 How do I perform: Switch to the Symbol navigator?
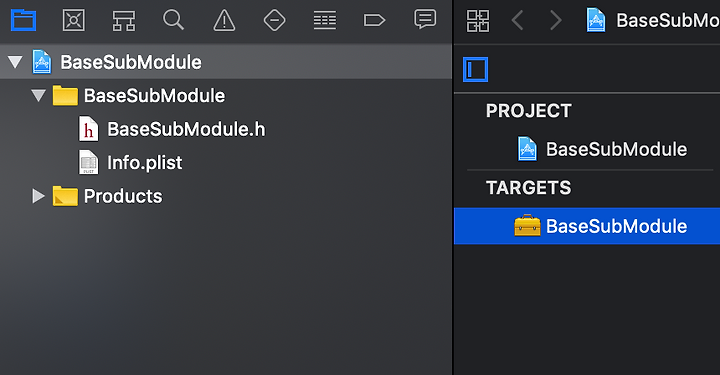[x=124, y=21]
